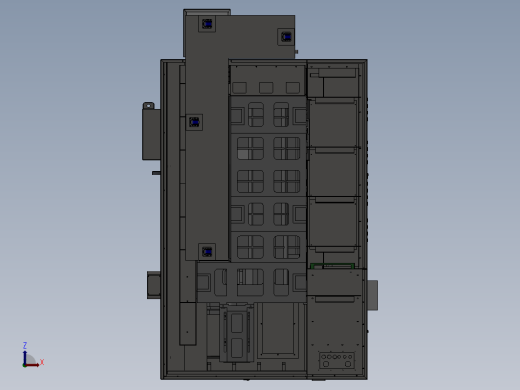Click the red X axis of the triad
The height and width of the screenshot is (390, 520).
pyautogui.click(x=32, y=365)
